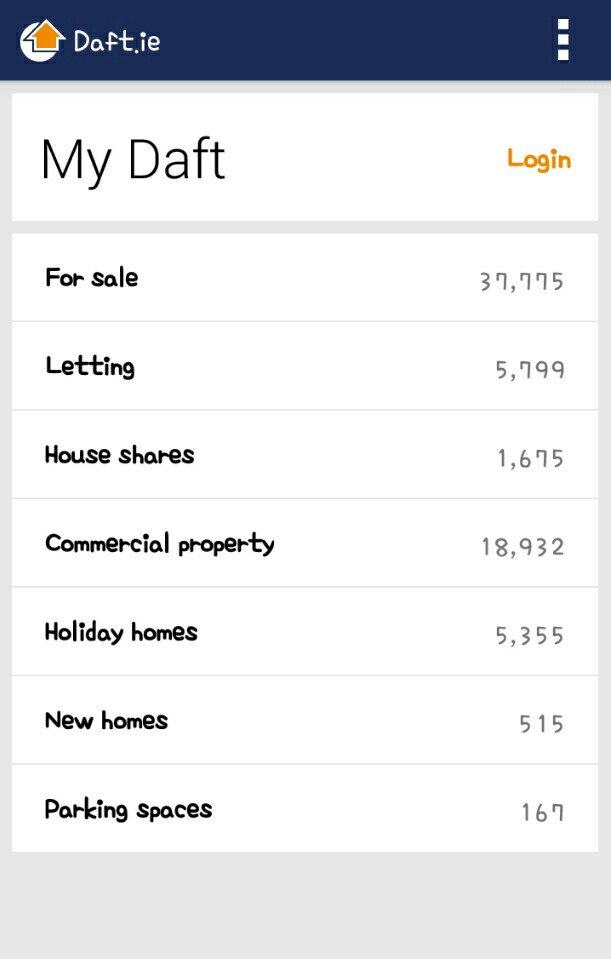This screenshot has width=611, height=959.
Task: Open the For sale listings
Action: pyautogui.click(x=305, y=278)
